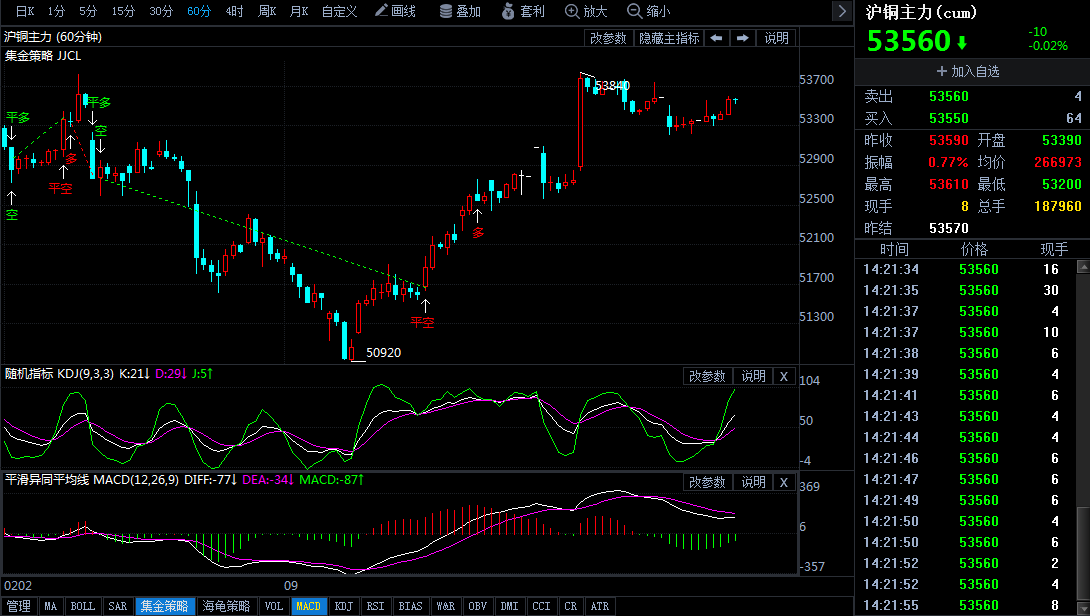This screenshot has width=1090, height=616.
Task: Select the MA indicator tab
Action: click(51, 606)
